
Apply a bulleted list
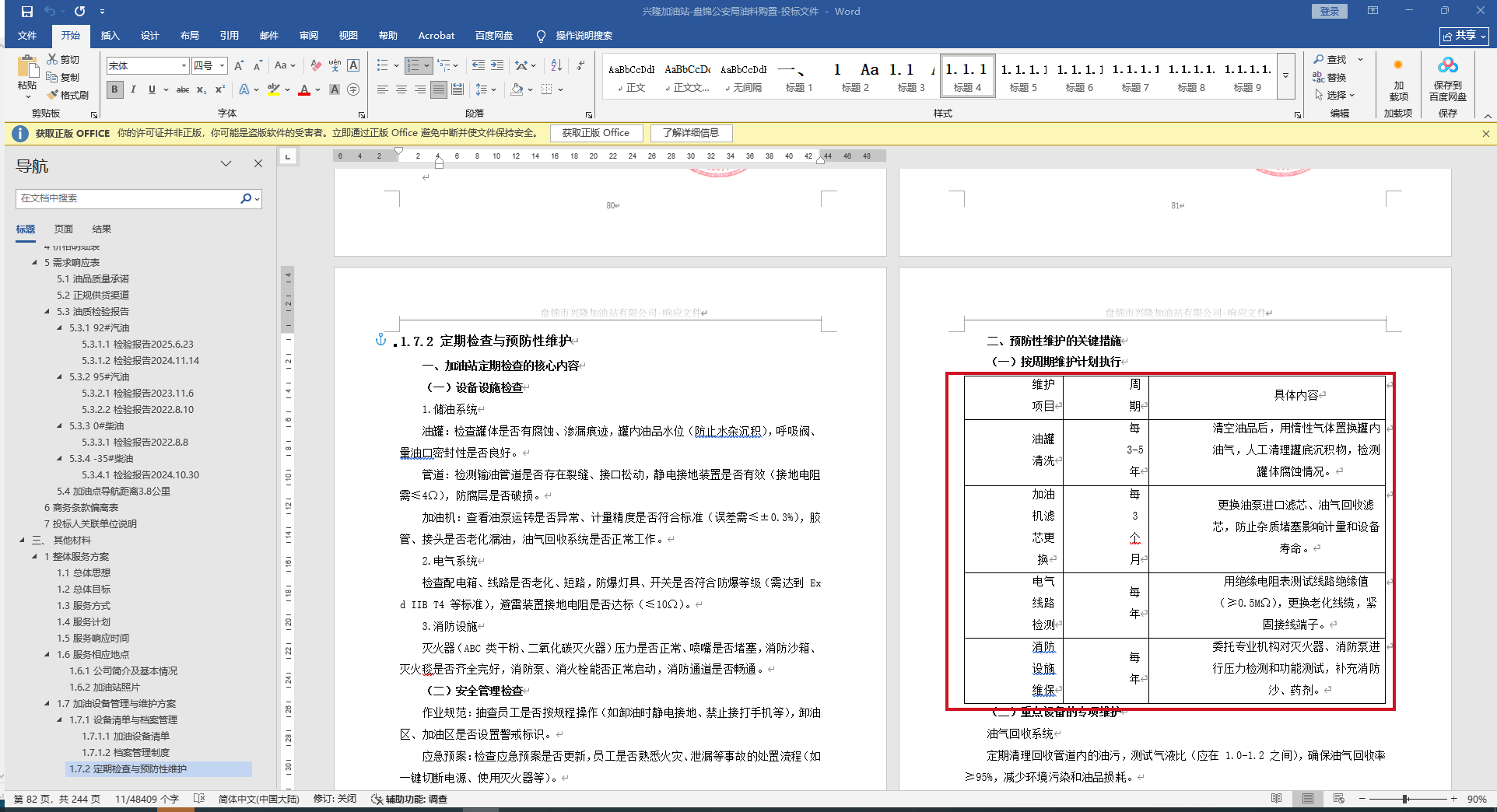(x=382, y=65)
